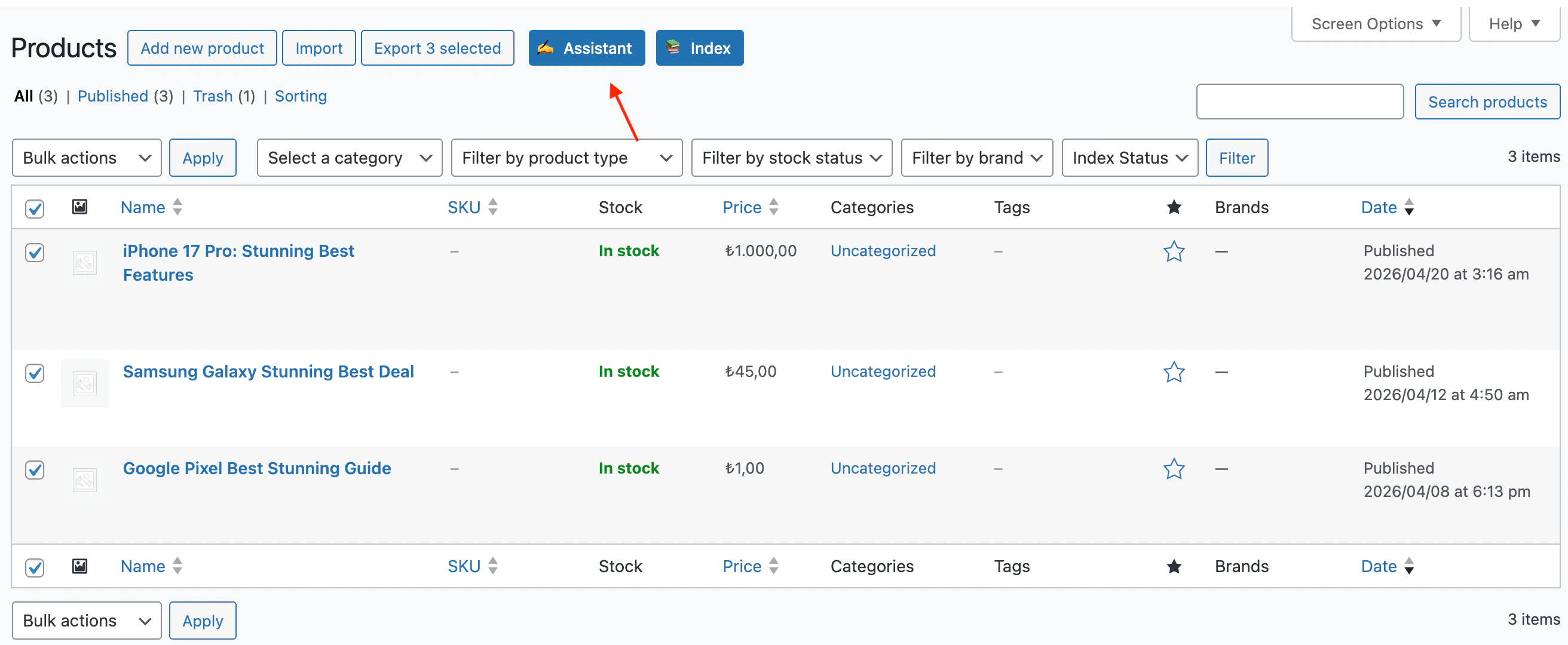Open Samsung Galaxy placeholder thumbnail
The width and height of the screenshot is (1568, 645).
coord(85,383)
